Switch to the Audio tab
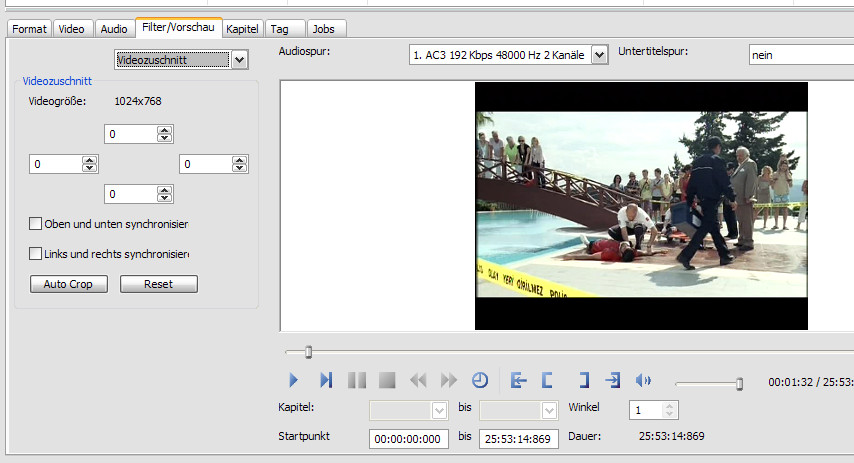Screen dimensions: 854x463 click(x=114, y=29)
